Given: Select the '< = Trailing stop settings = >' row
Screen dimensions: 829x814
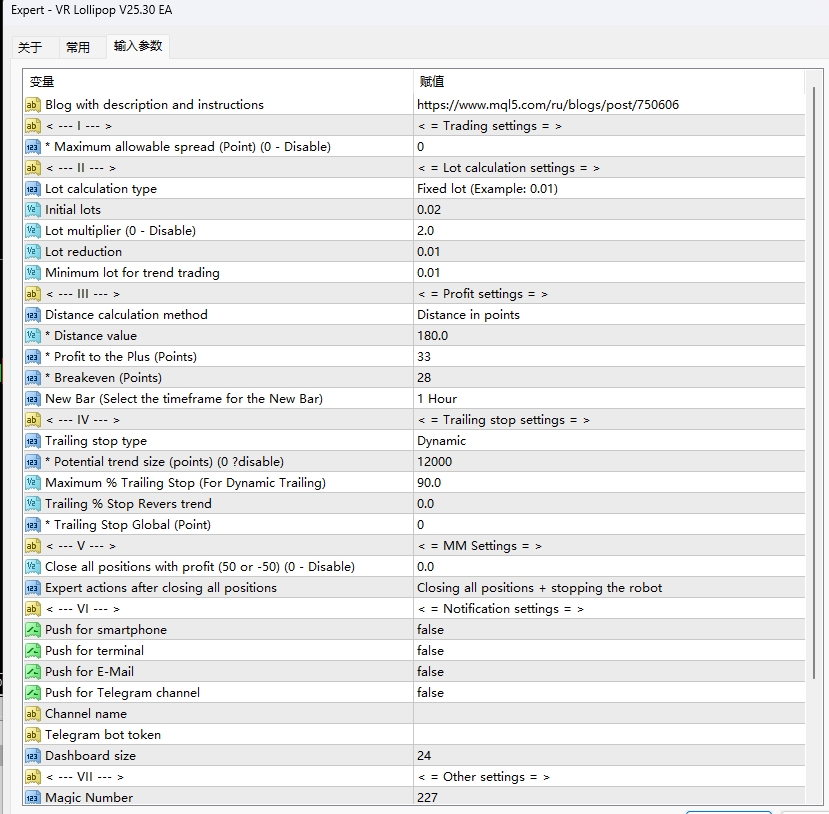Looking at the screenshot, I should click(x=414, y=420).
